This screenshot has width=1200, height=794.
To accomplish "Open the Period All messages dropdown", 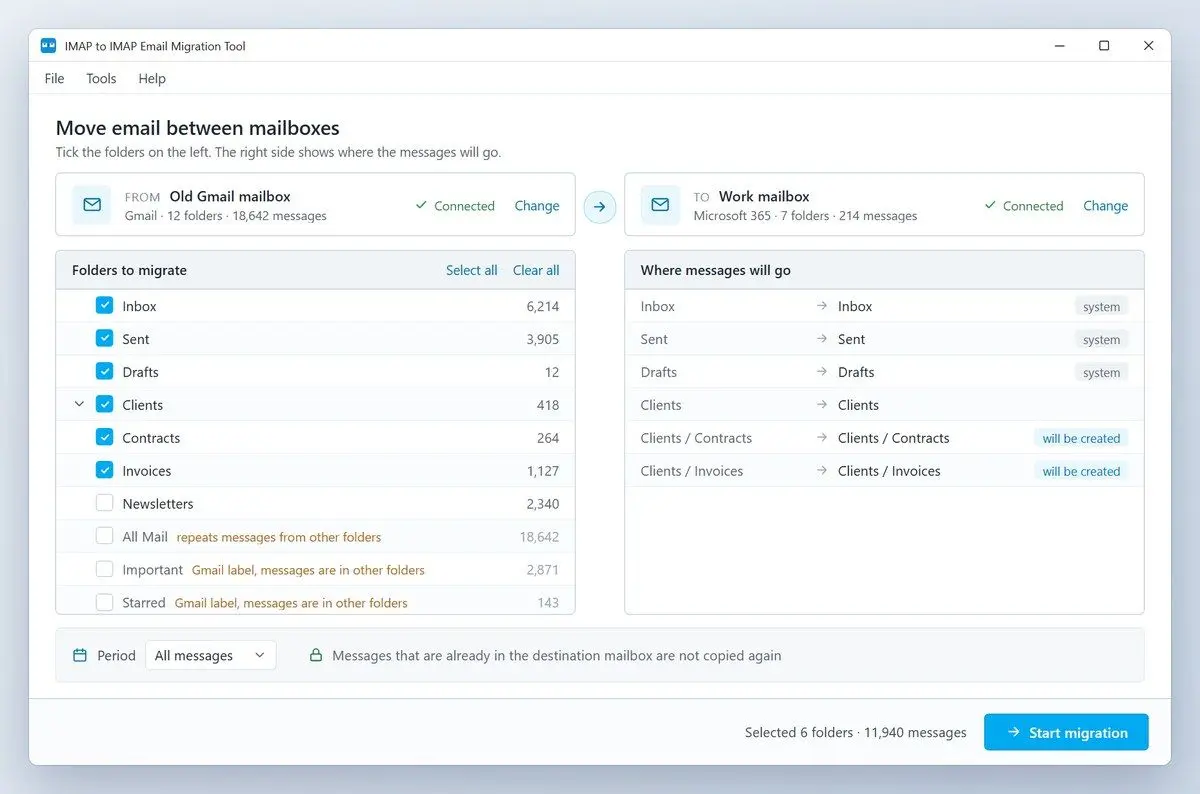I will (210, 656).
